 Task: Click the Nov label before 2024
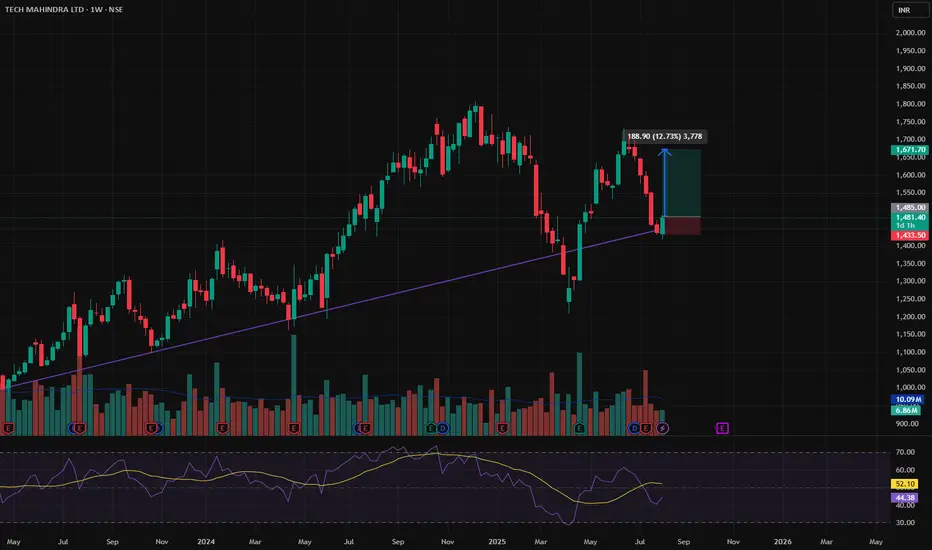pyautogui.click(x=162, y=542)
